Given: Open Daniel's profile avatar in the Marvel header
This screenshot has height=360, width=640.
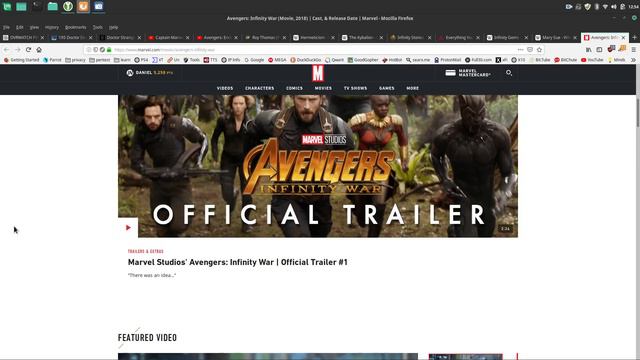Looking at the screenshot, I should (x=130, y=73).
